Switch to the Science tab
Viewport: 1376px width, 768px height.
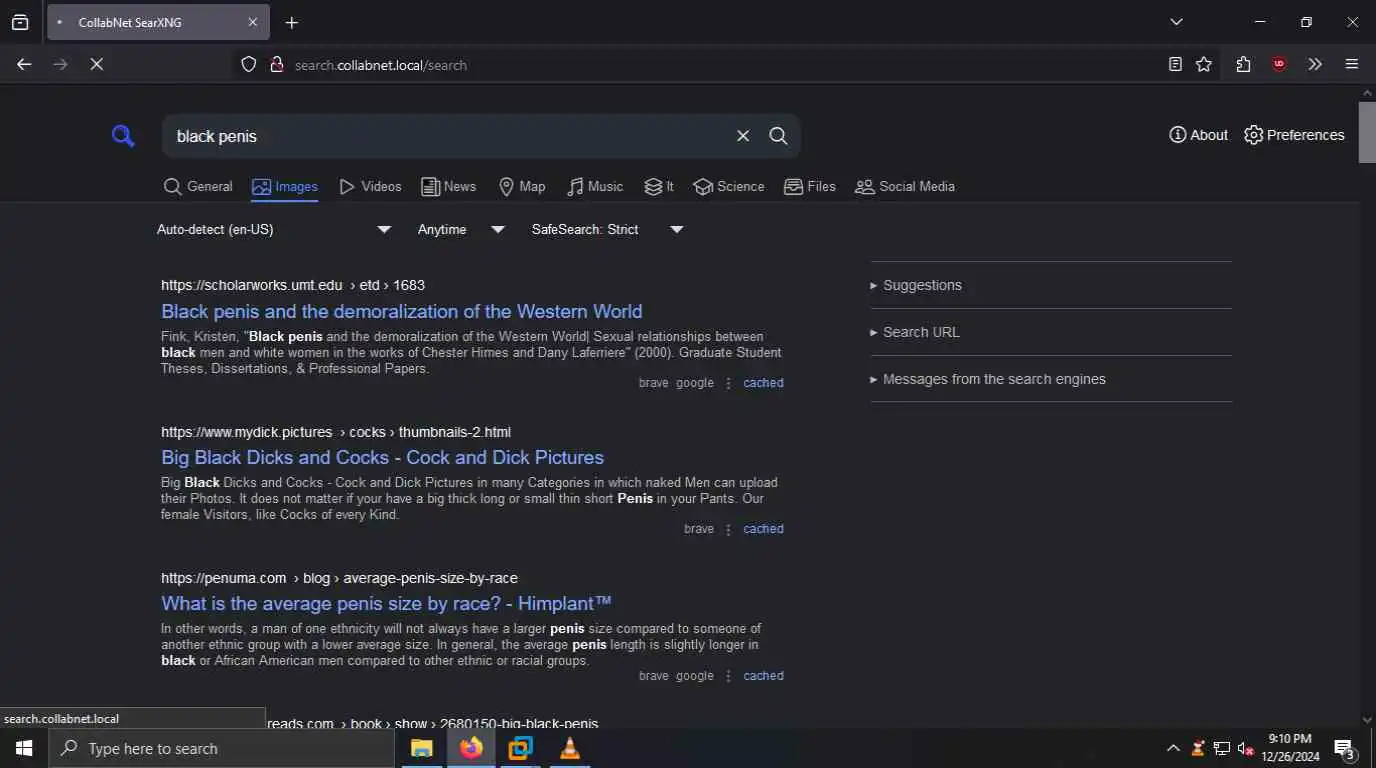[729, 187]
